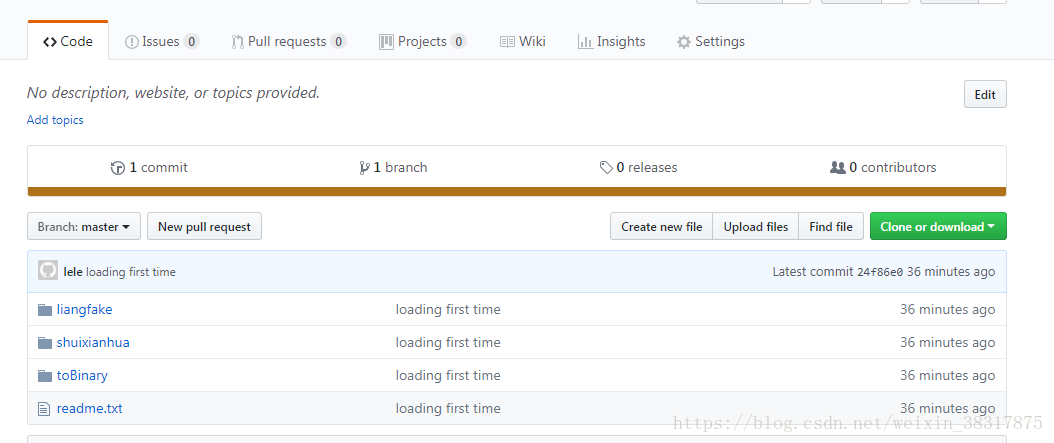Viewport: 1054px width, 443px height.
Task: Click the Find file button
Action: [x=831, y=227]
